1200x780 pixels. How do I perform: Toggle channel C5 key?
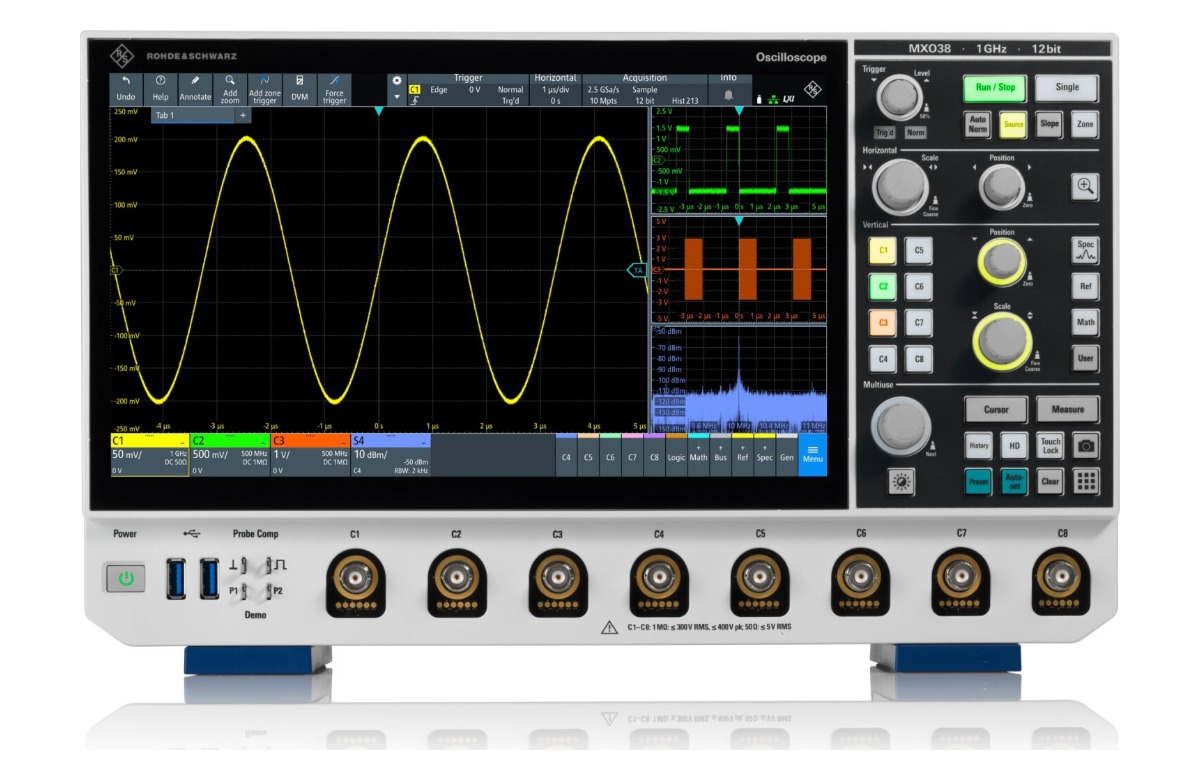pos(919,250)
